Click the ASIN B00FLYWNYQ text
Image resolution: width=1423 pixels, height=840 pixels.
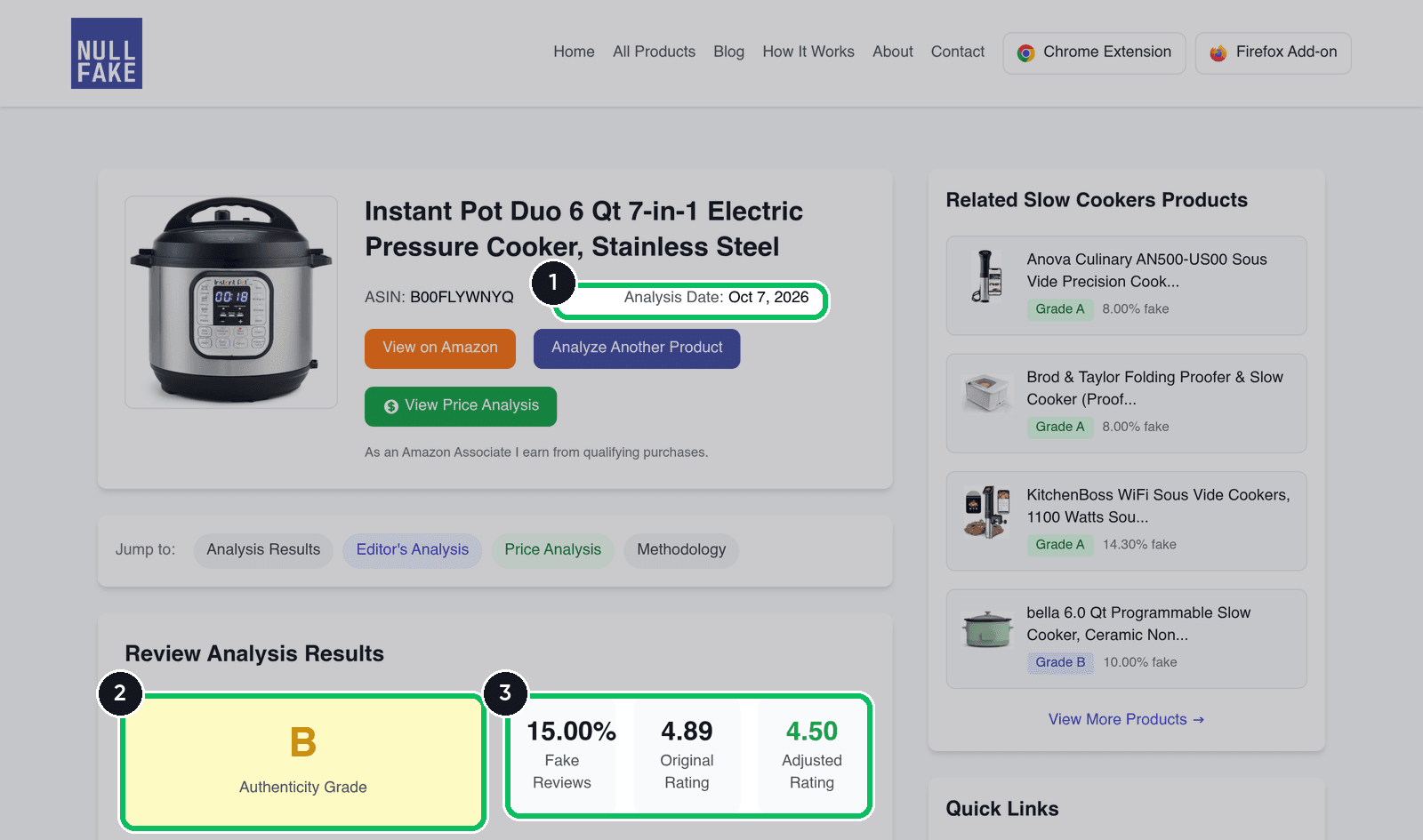439,297
